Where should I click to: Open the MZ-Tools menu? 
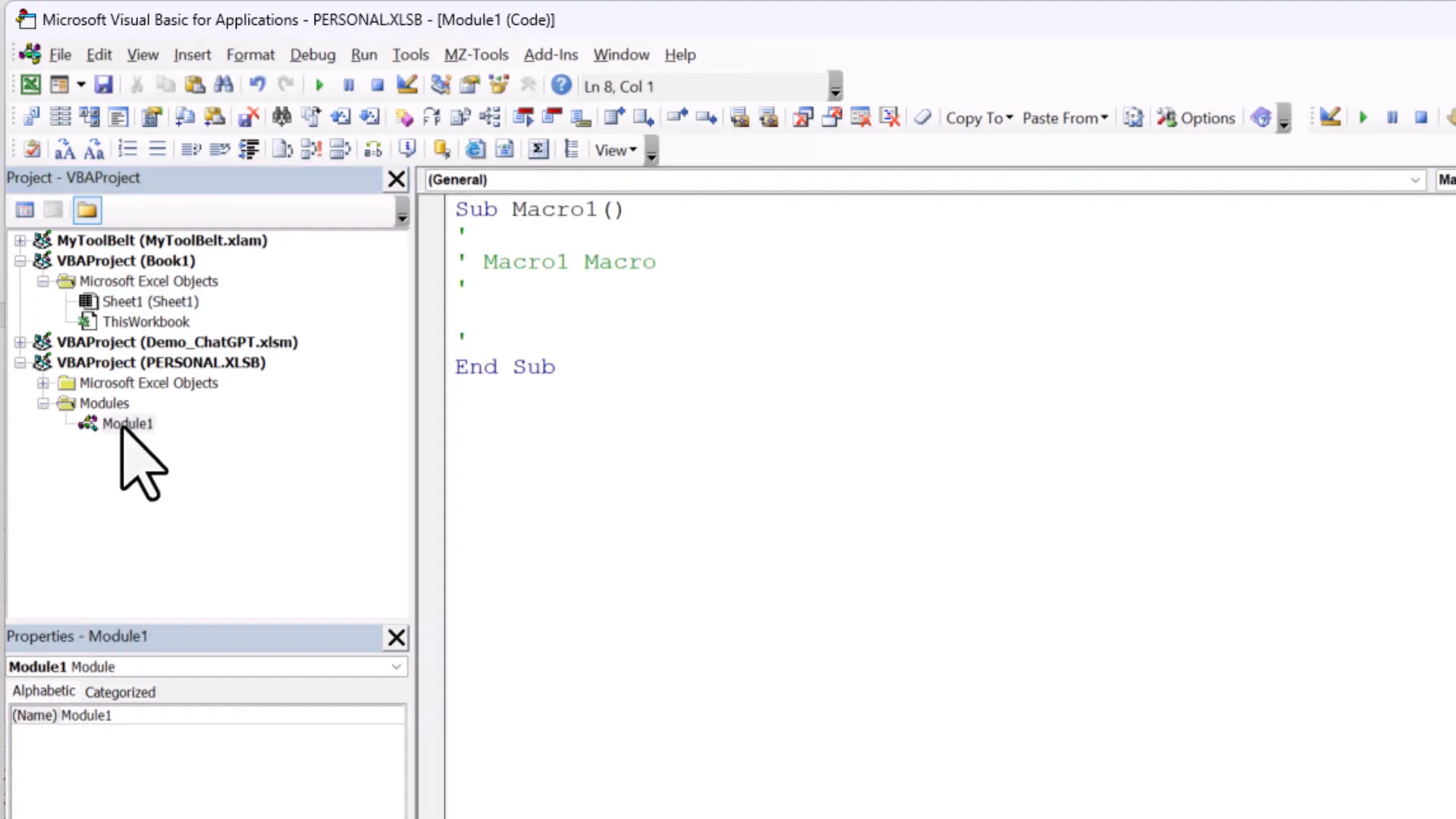[476, 55]
